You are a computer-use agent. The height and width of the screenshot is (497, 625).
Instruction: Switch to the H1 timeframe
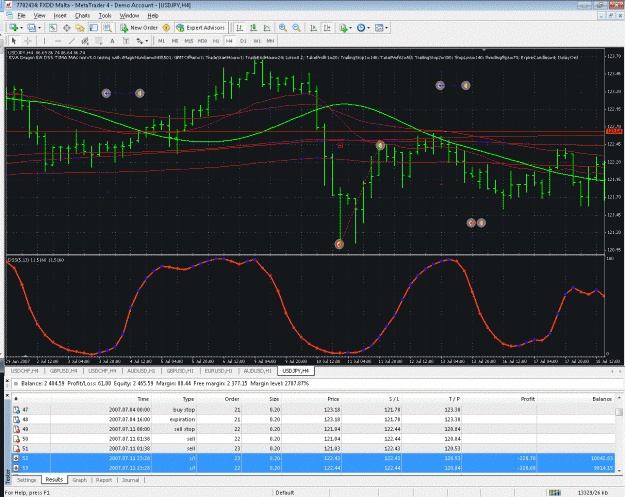tap(216, 41)
